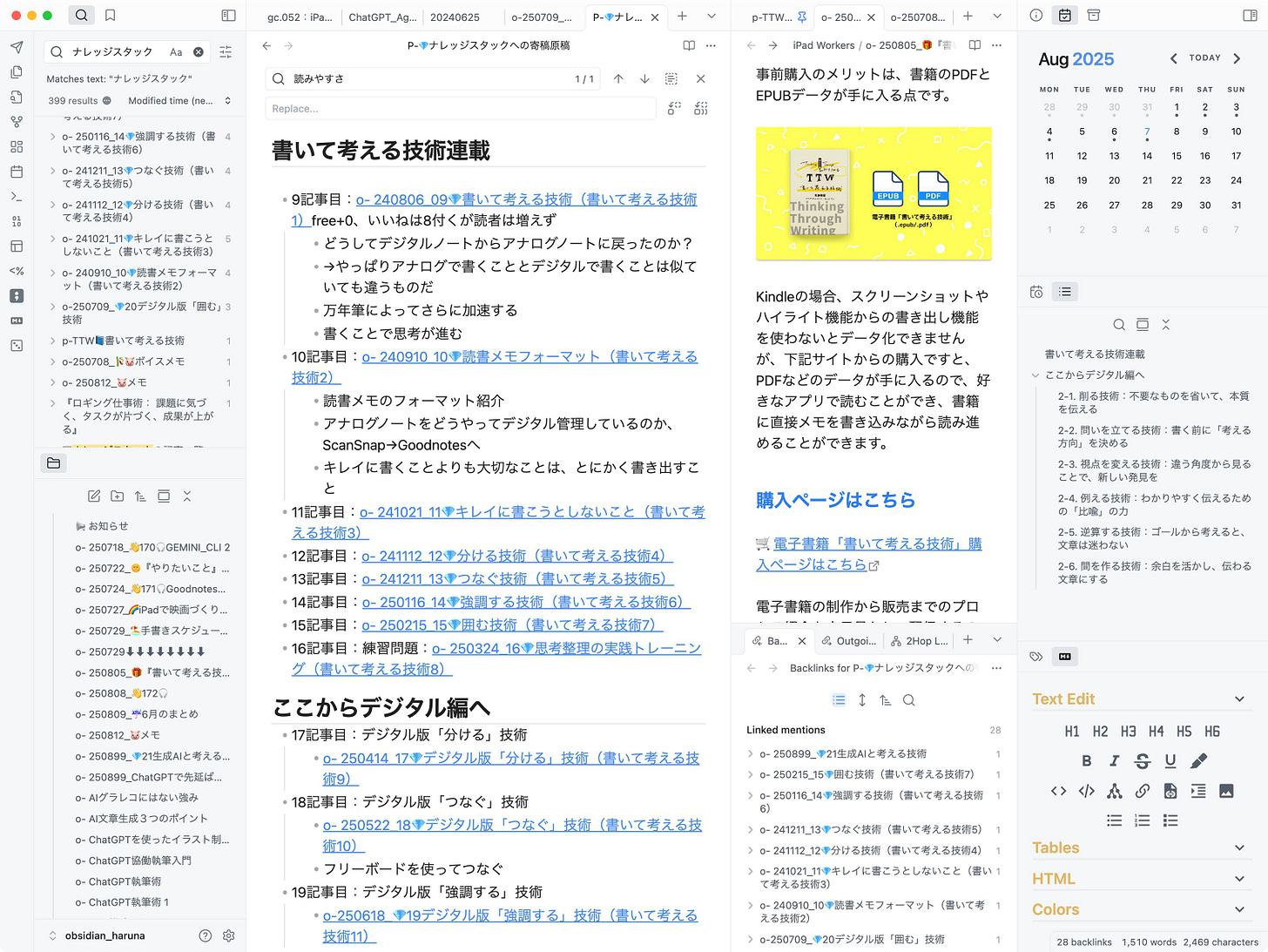Screen dimensions: 1268x952
Task: Switch to 2Hop L... tab
Action: [919, 640]
